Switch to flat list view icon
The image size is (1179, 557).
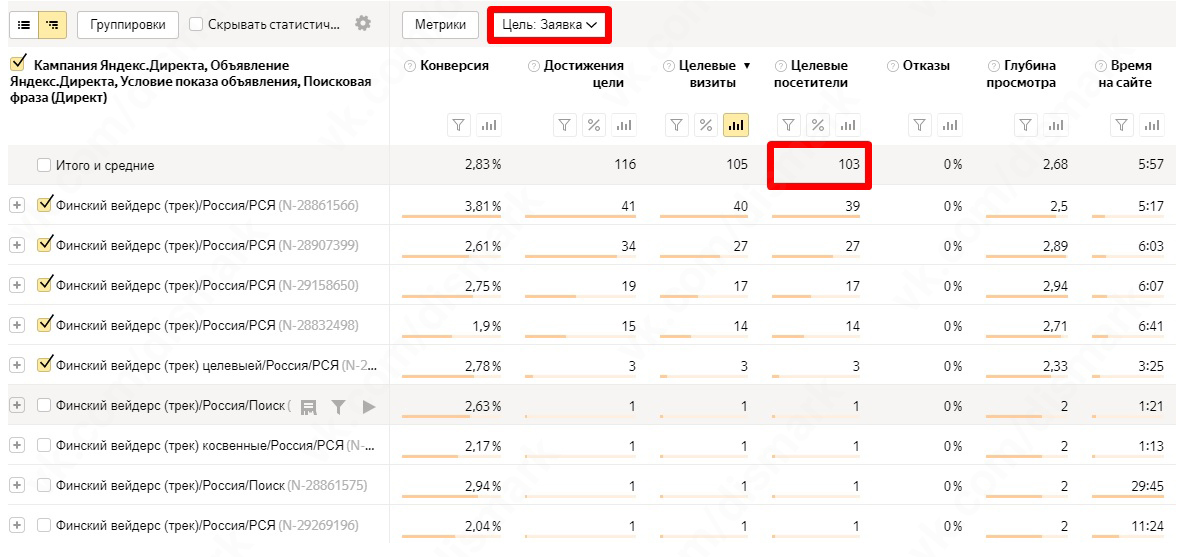tap(24, 24)
